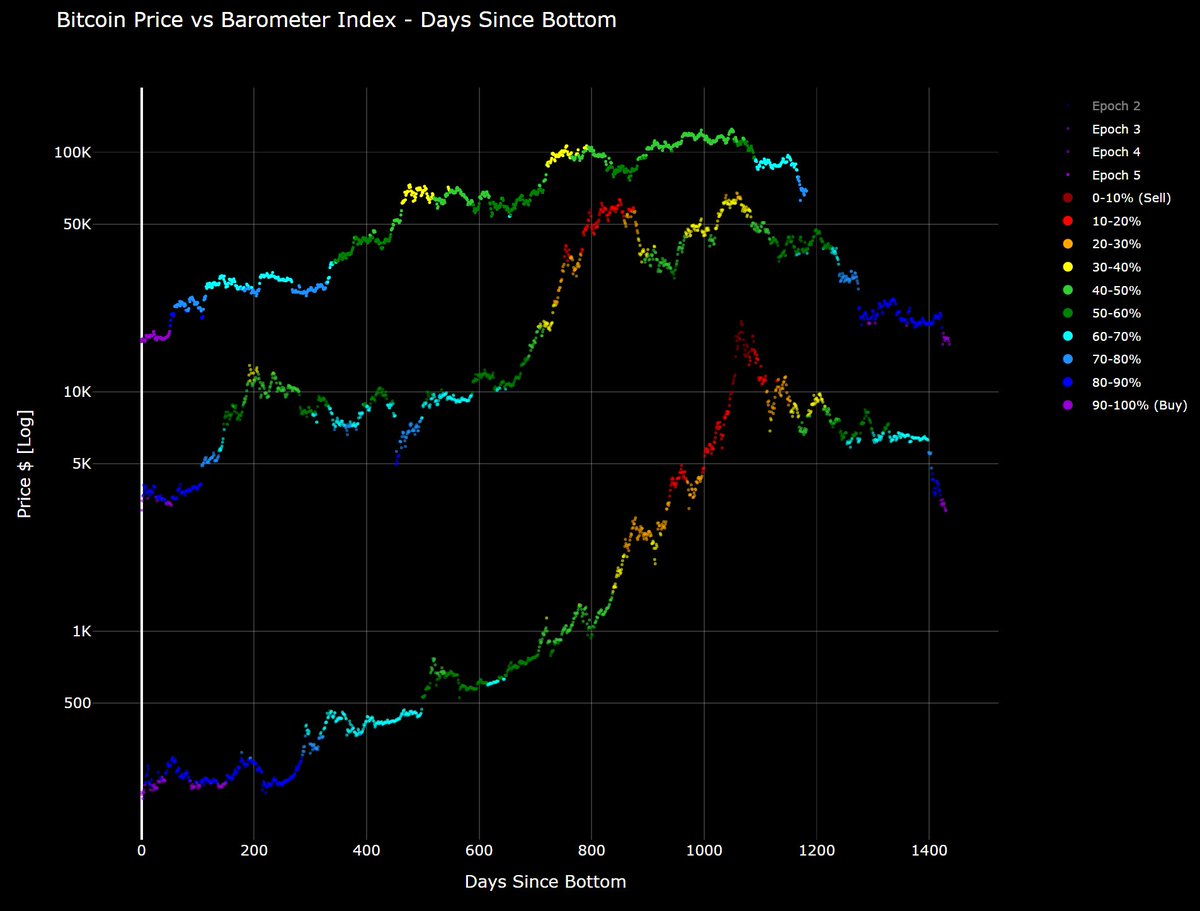Toggle the Epoch 4 legend entry

[x=1104, y=152]
